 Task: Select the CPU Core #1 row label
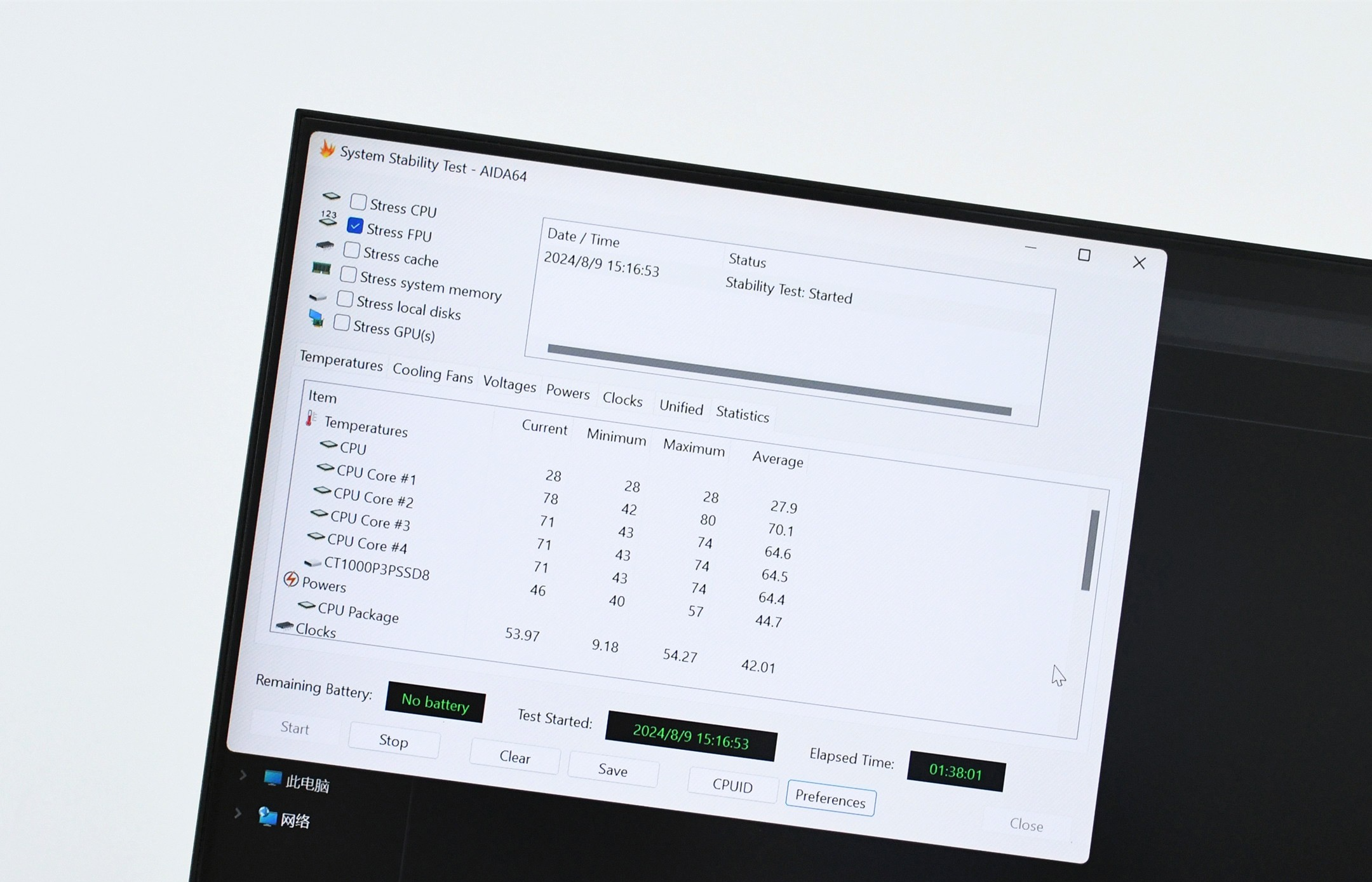point(376,474)
